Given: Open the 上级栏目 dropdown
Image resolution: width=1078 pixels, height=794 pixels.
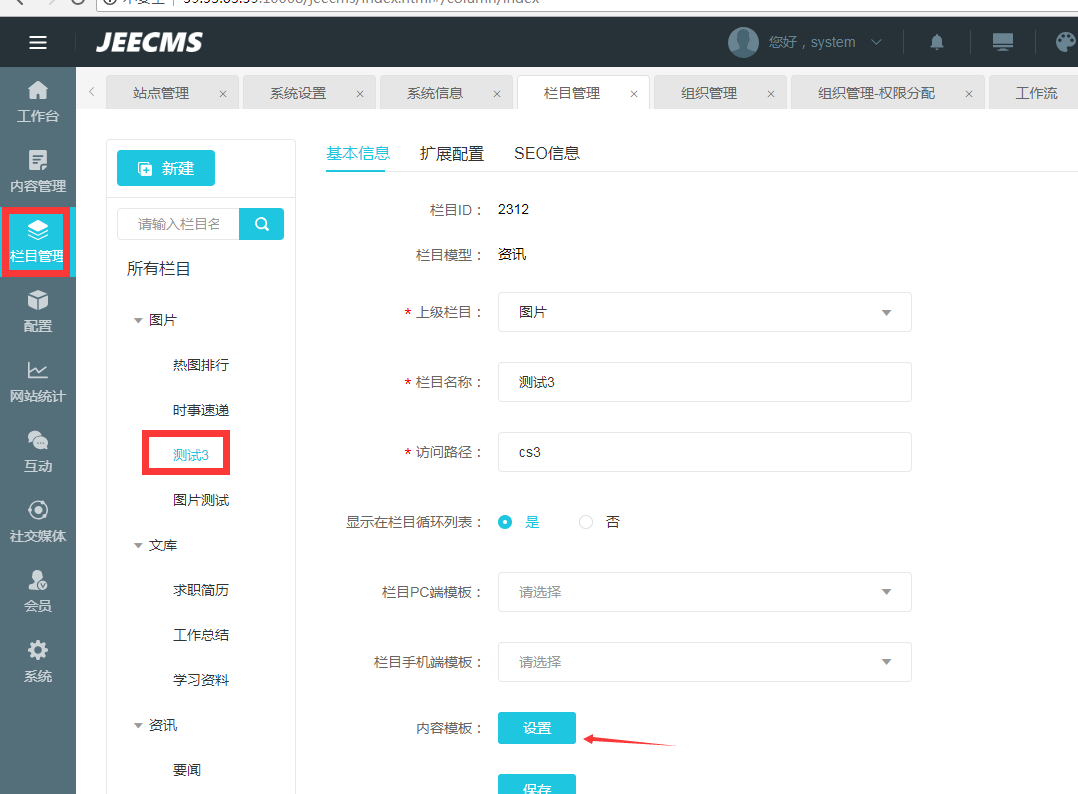Looking at the screenshot, I should (705, 312).
